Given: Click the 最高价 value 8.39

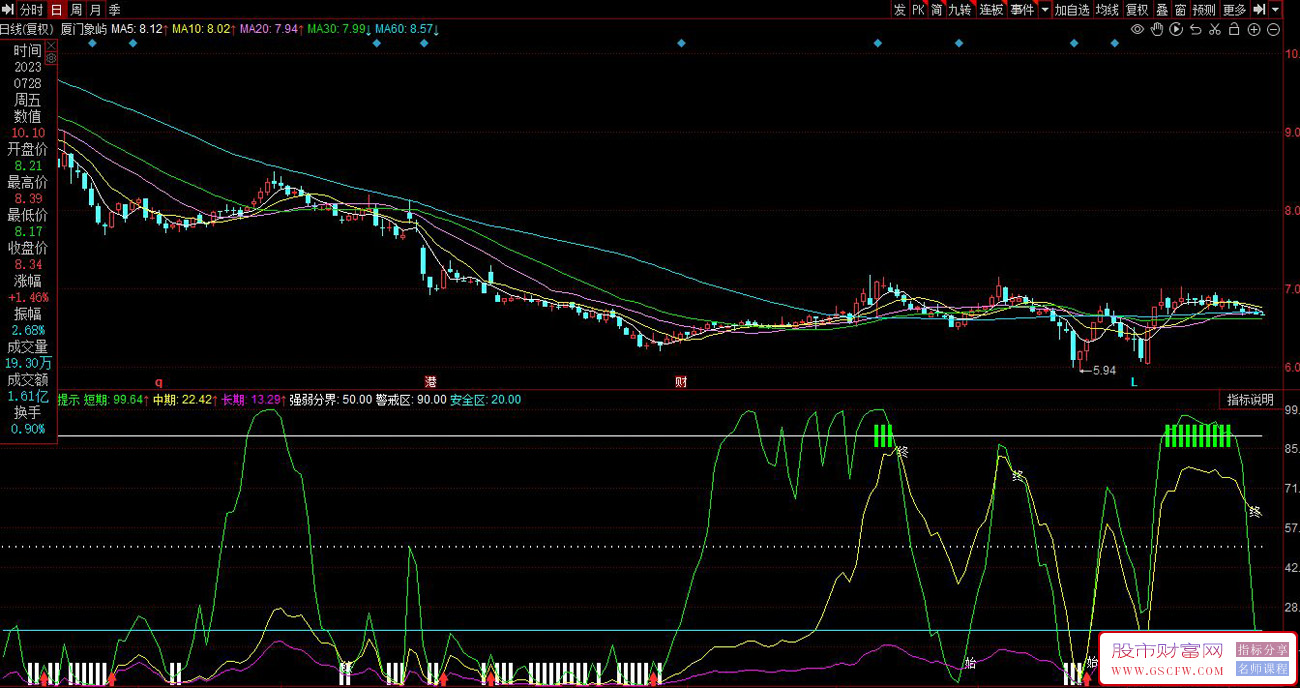Looking at the screenshot, I should point(28,199).
